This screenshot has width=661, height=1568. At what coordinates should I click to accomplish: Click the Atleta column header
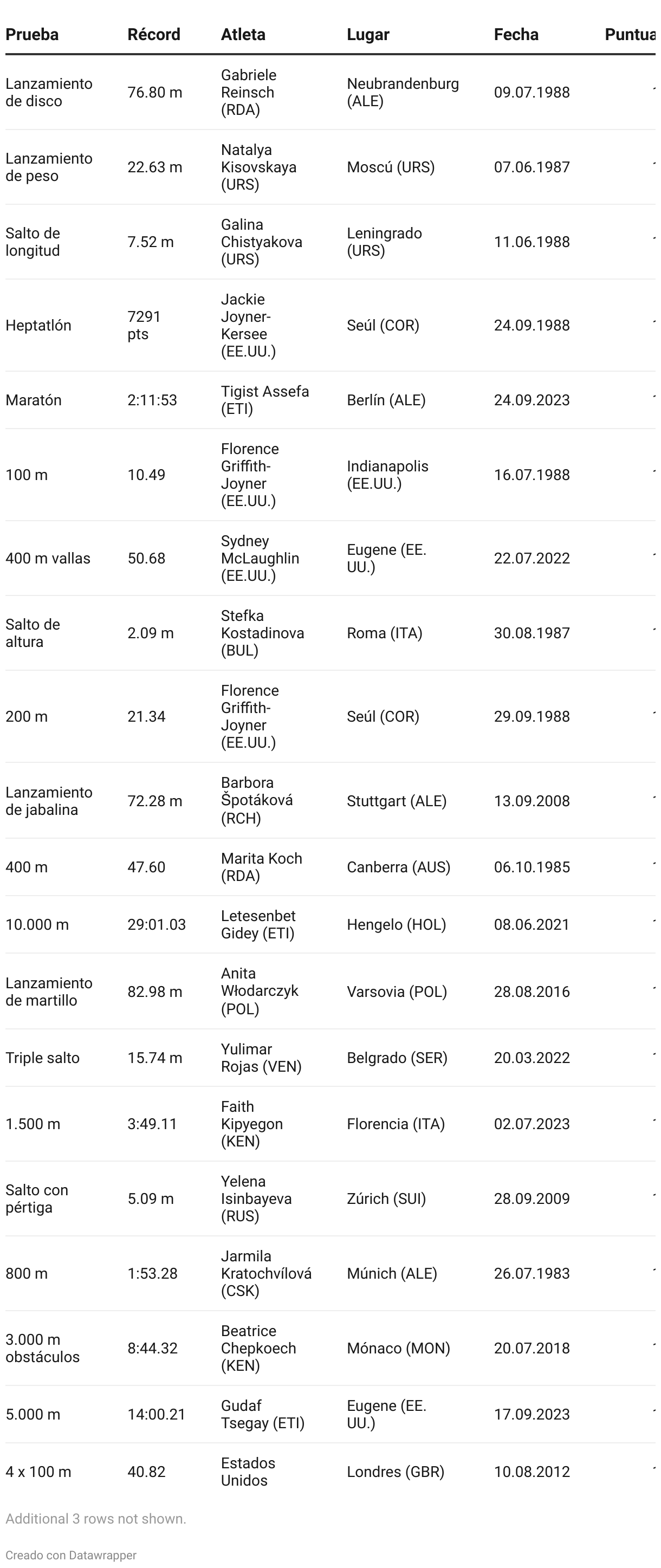click(x=243, y=35)
